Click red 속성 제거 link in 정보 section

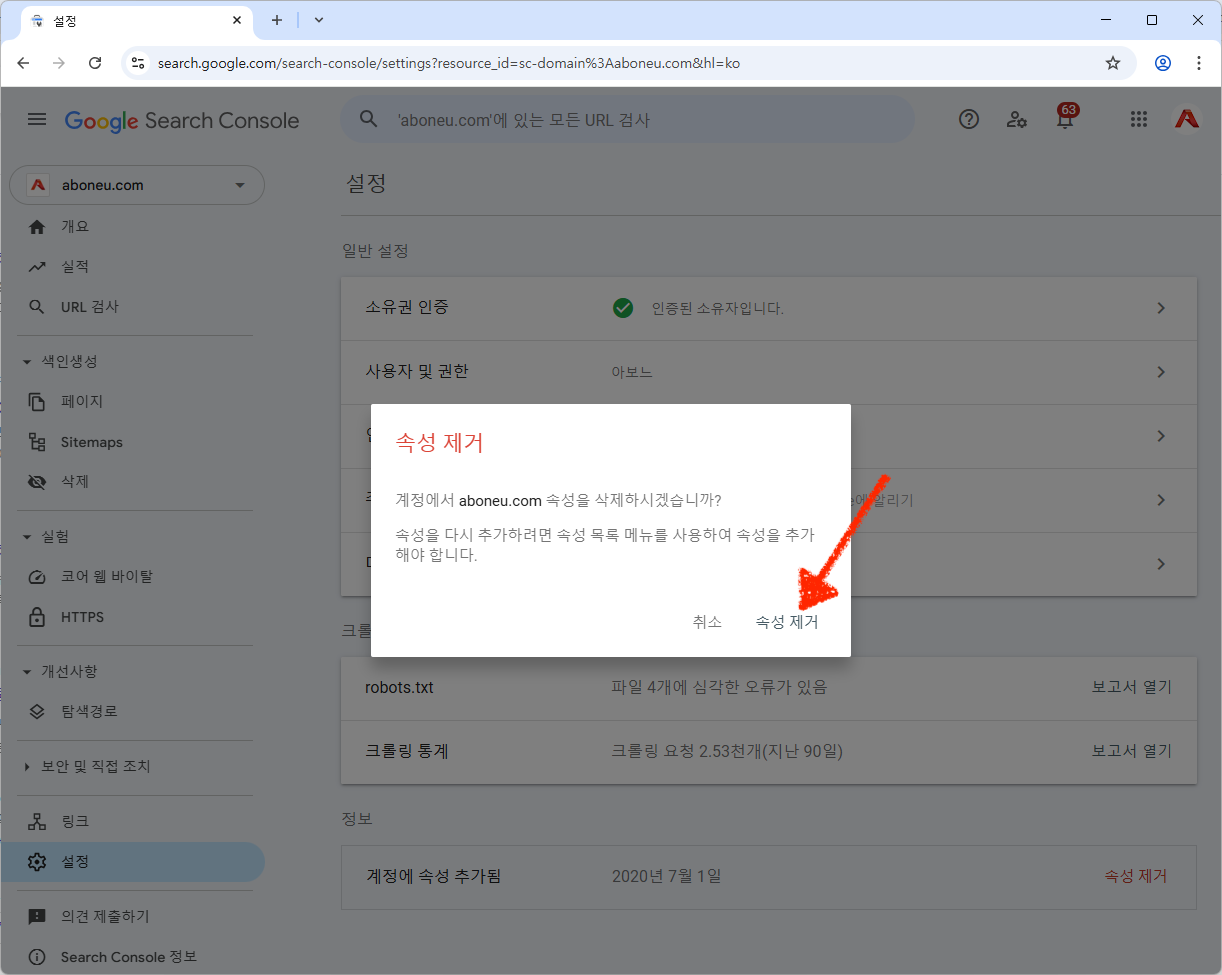pyautogui.click(x=1135, y=876)
